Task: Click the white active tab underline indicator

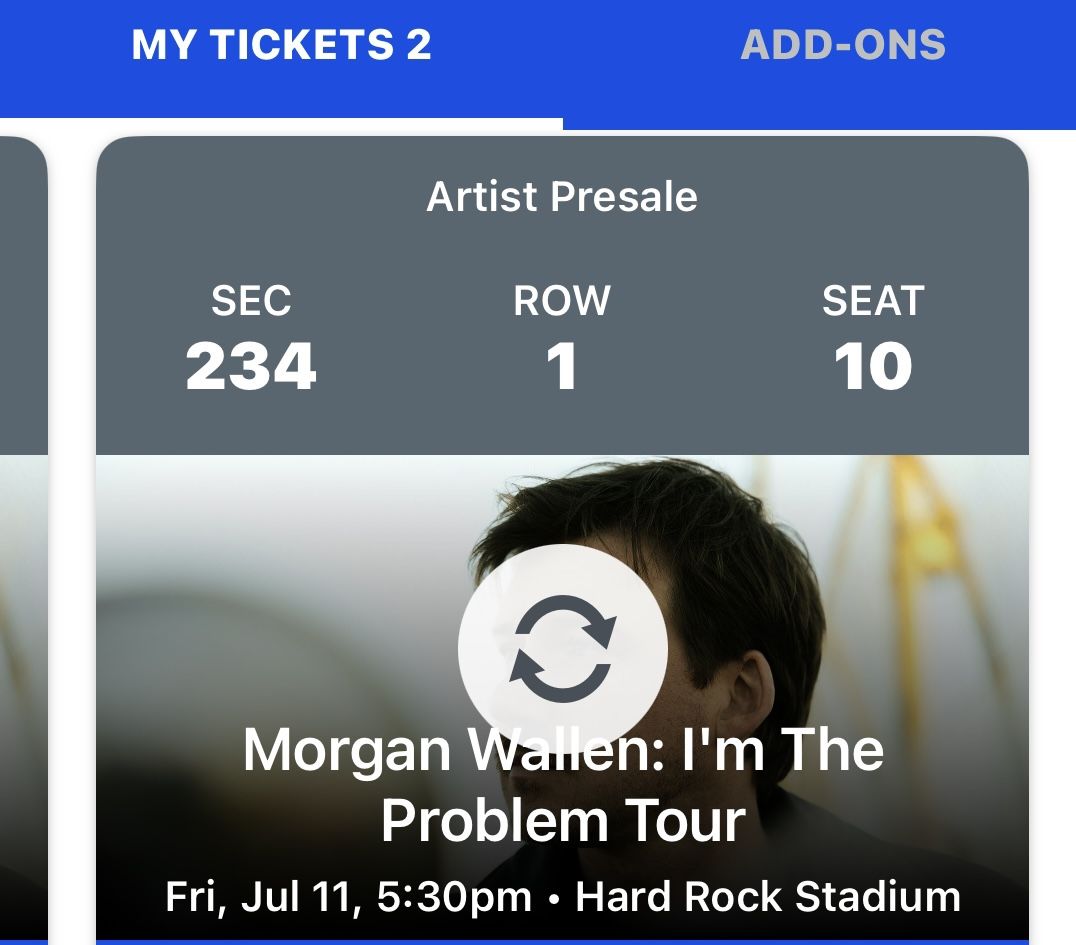Action: (x=281, y=124)
